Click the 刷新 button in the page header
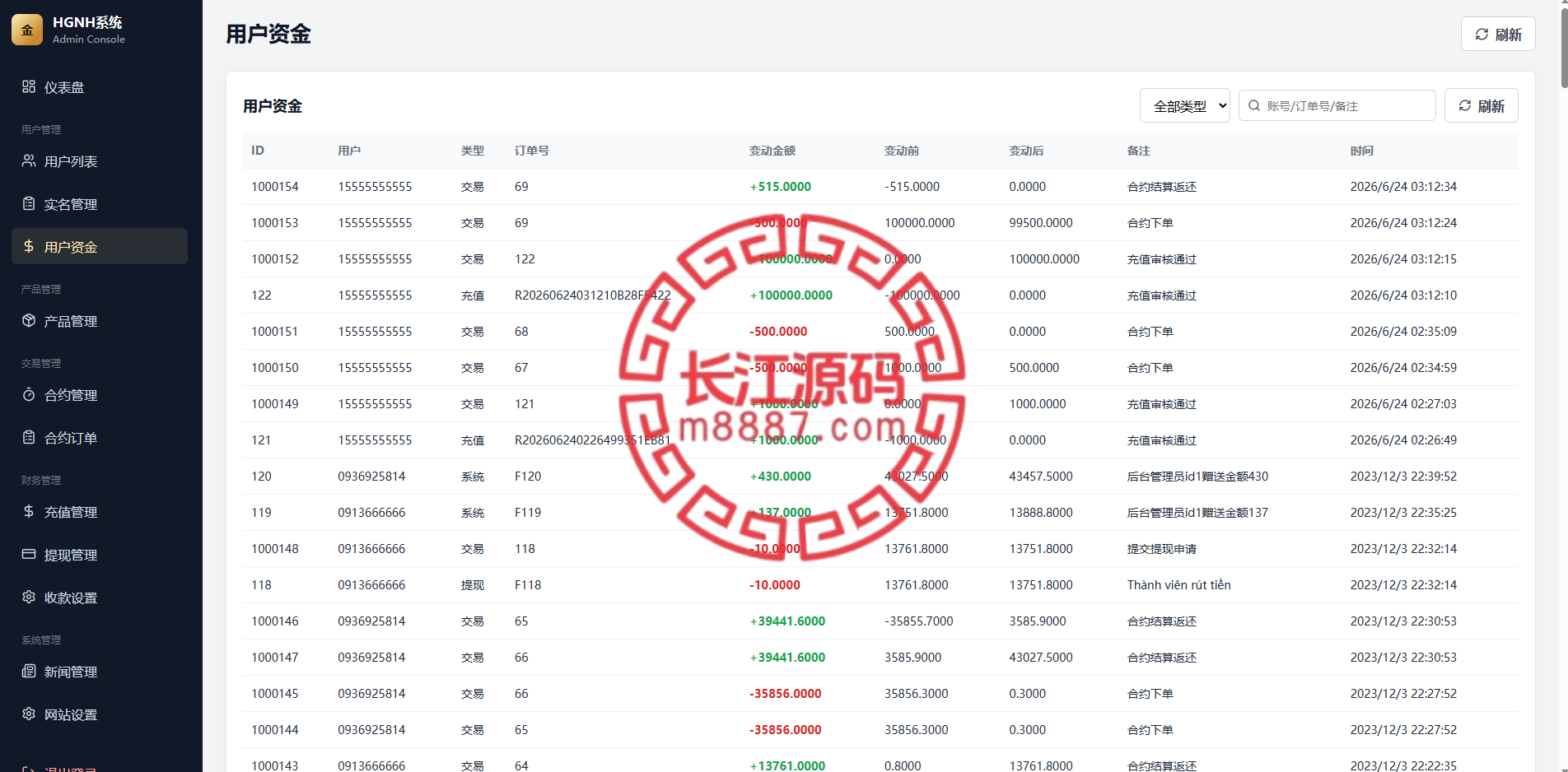 click(x=1498, y=34)
